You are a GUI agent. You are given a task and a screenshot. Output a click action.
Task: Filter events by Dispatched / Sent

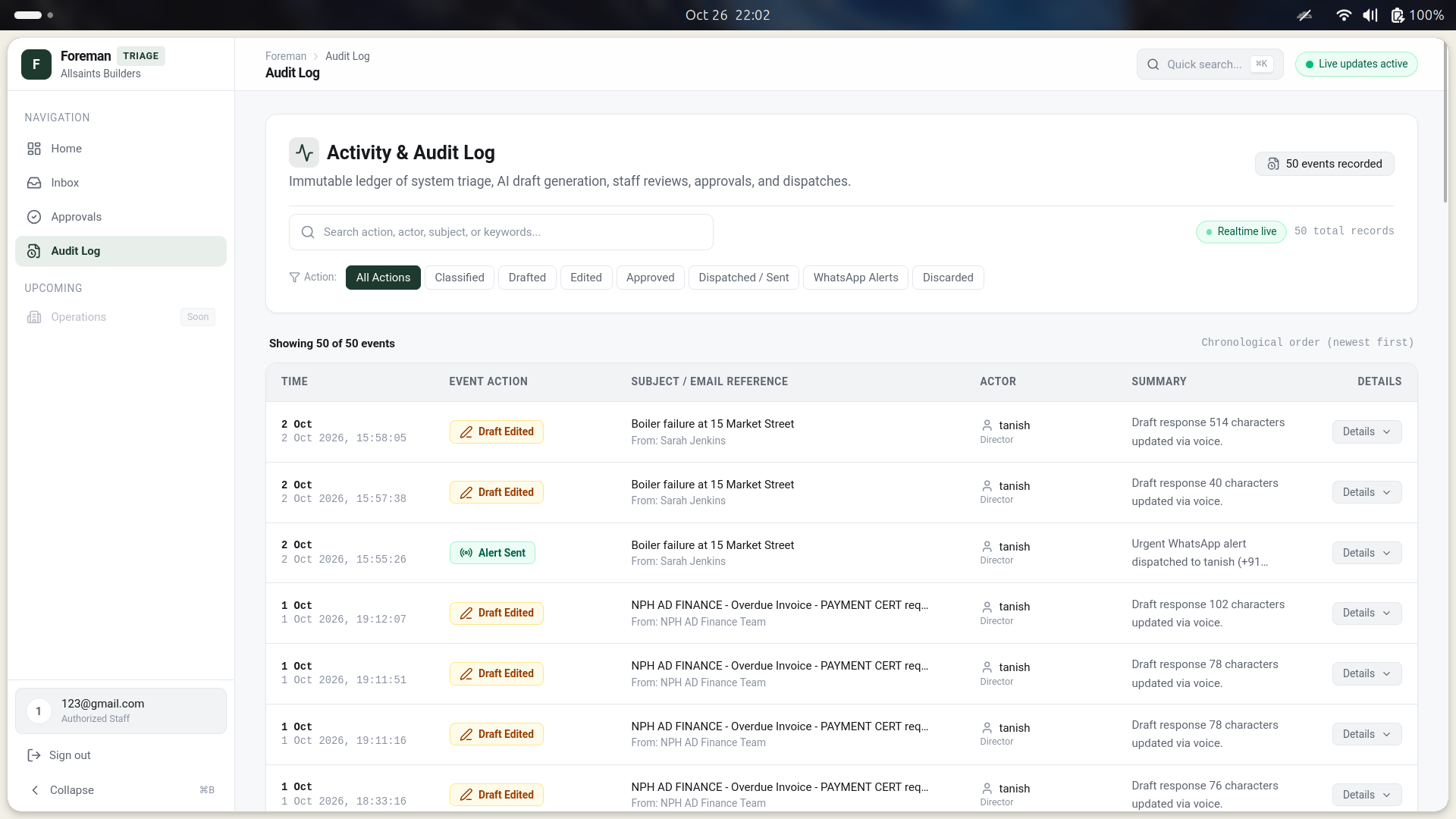point(744,278)
